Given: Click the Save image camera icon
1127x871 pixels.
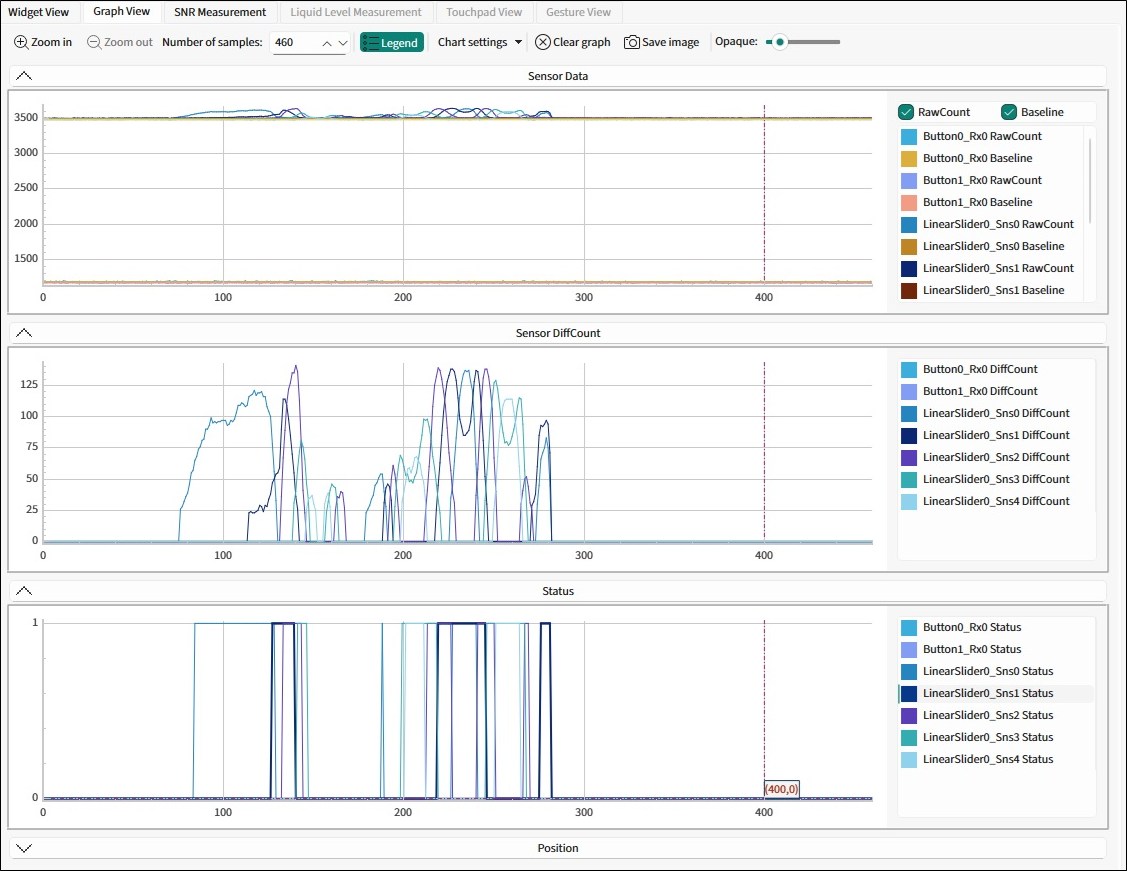Looking at the screenshot, I should point(632,43).
